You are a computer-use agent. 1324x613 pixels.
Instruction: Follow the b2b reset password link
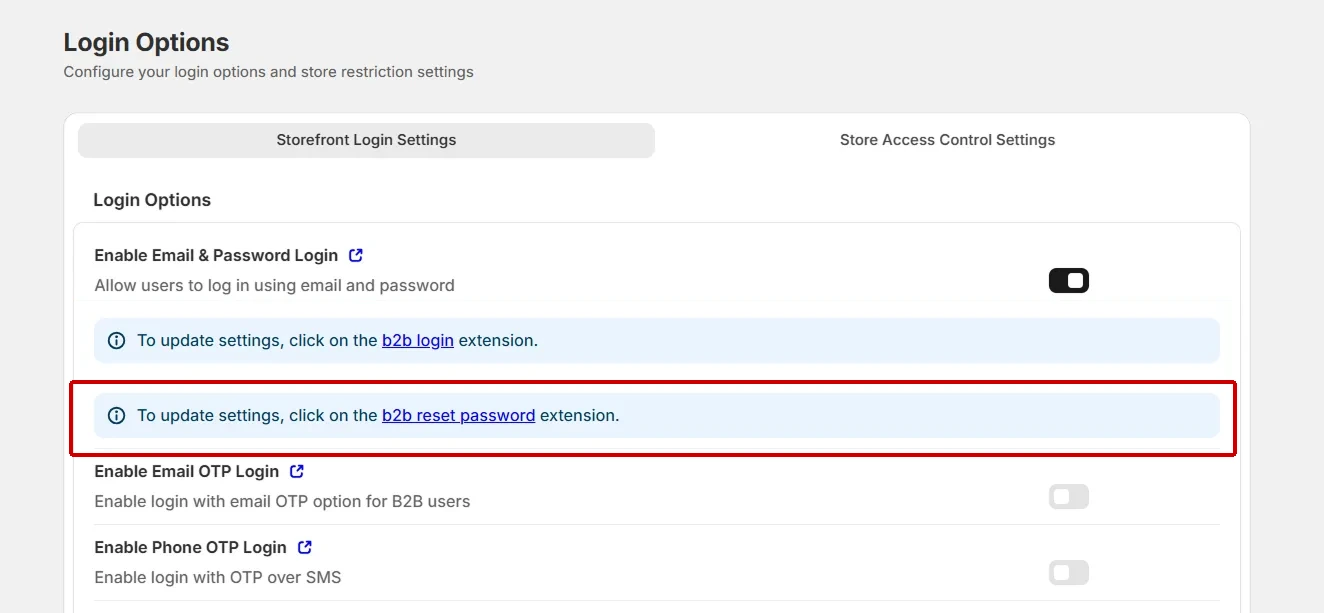tap(458, 415)
